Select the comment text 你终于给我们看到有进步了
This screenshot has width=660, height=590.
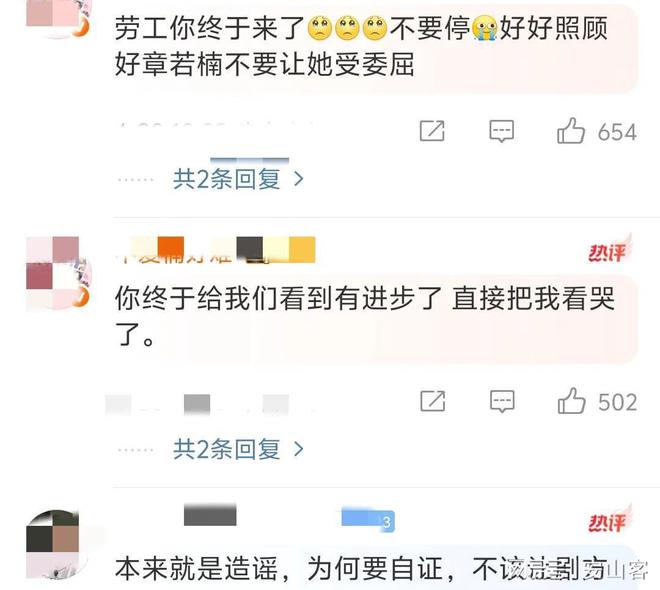coord(278,298)
